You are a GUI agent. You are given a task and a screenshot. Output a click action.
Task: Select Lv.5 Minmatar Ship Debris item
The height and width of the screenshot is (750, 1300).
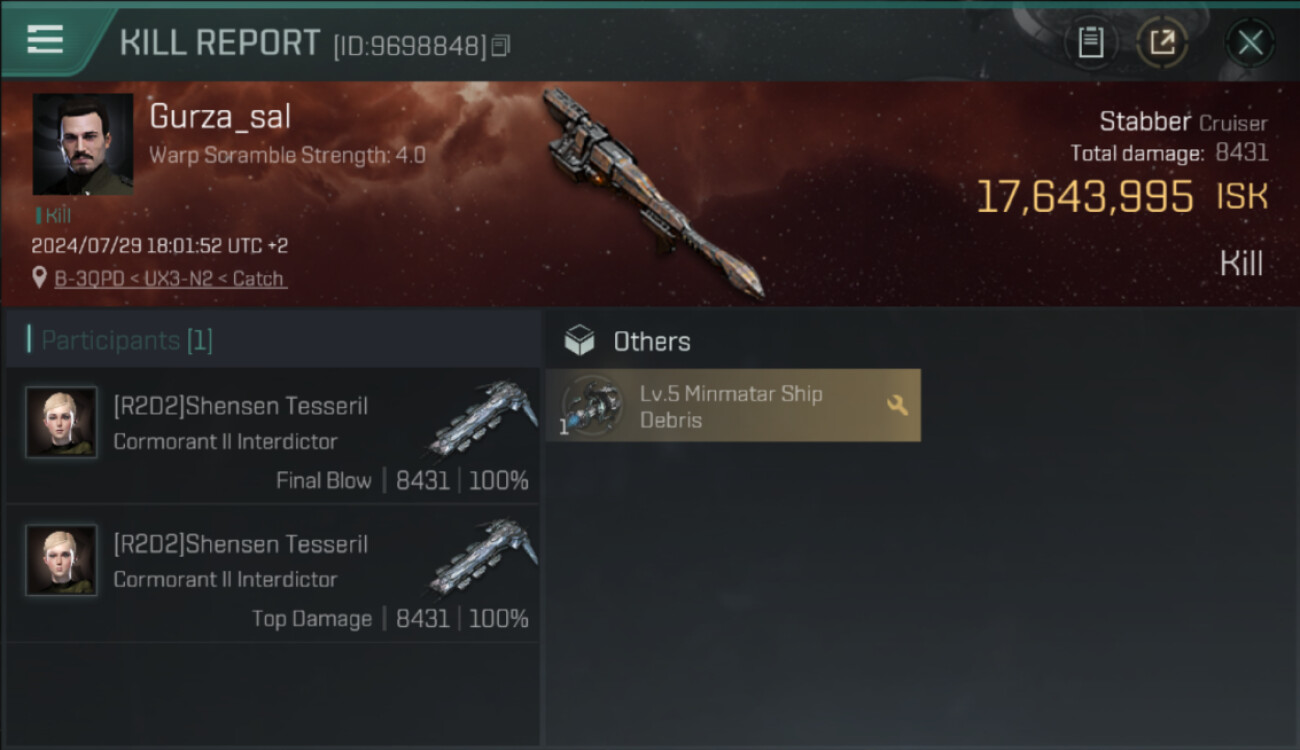click(733, 405)
